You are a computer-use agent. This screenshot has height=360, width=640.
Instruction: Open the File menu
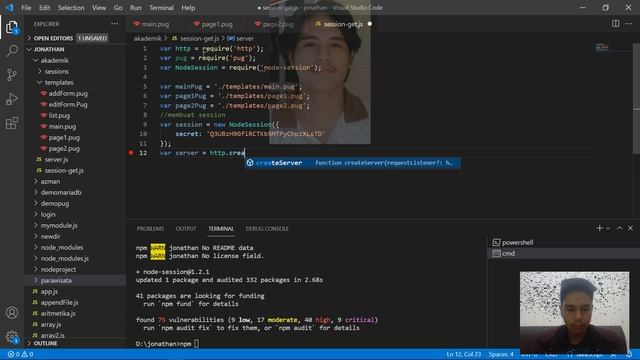click(x=26, y=8)
